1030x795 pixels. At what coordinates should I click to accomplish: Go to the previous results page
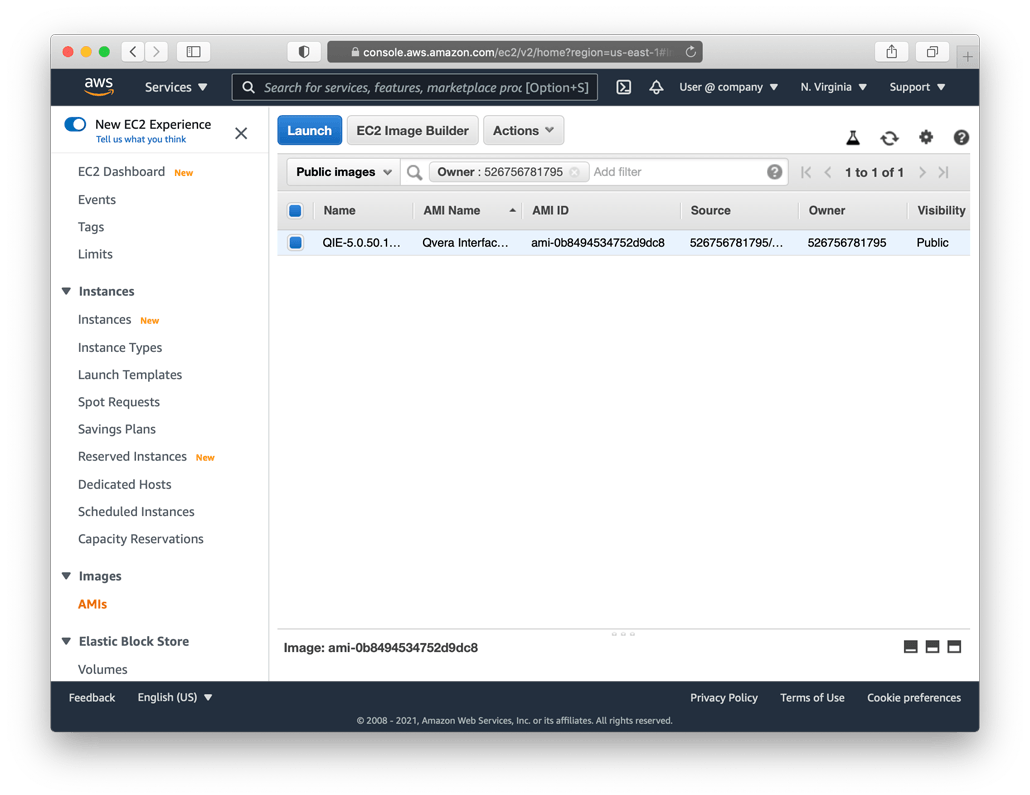[x=828, y=172]
